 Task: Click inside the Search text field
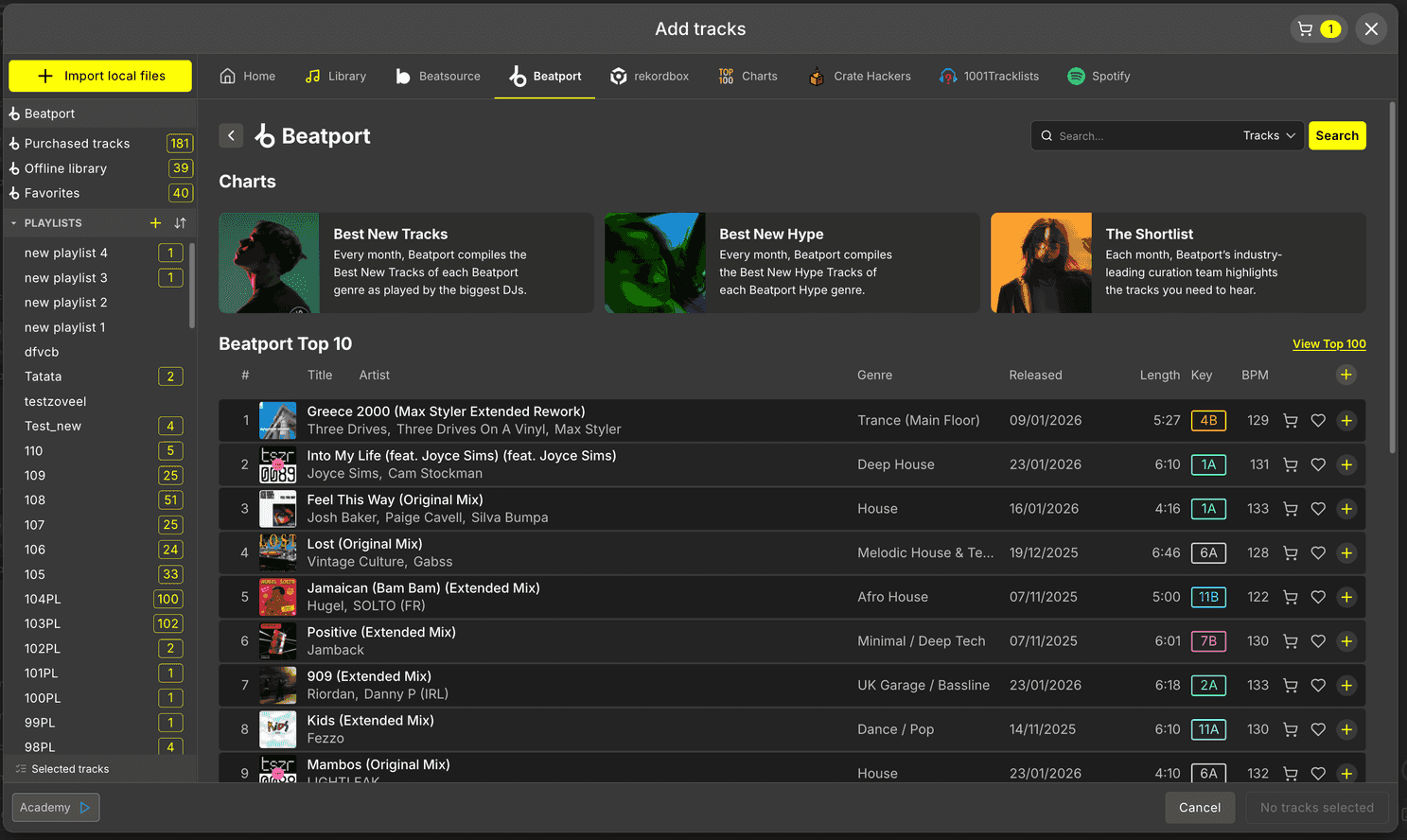click(1135, 135)
